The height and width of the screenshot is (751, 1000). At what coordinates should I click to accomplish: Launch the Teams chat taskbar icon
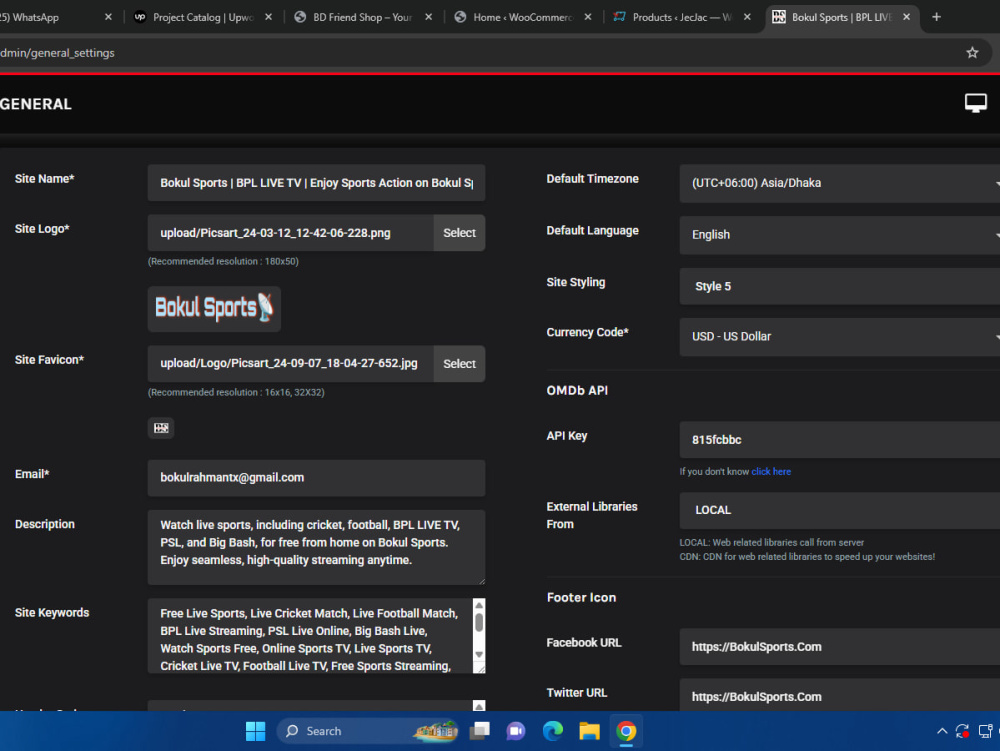tap(516, 731)
